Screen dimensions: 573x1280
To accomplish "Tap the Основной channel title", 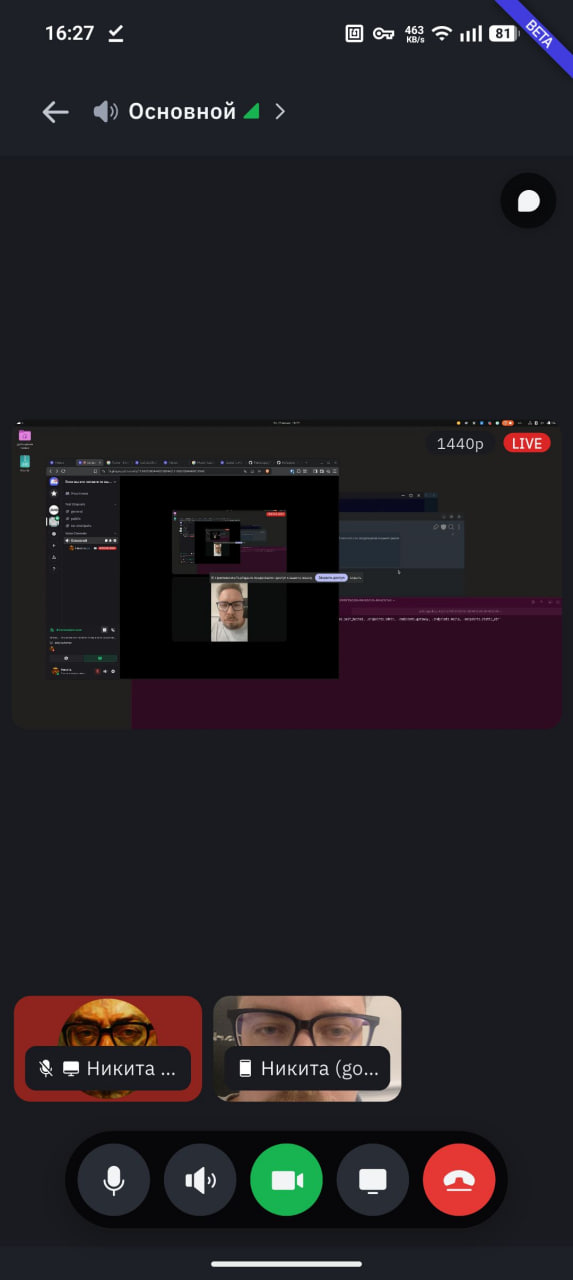I will (182, 112).
